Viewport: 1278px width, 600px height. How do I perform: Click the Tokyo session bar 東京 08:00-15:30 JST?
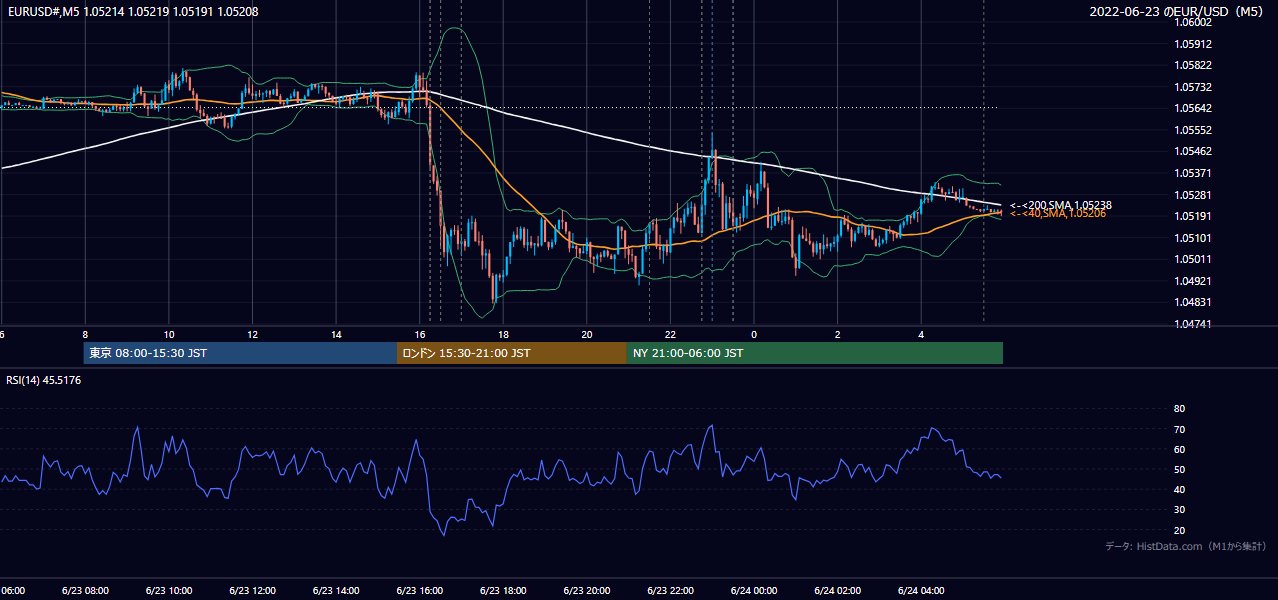240,353
